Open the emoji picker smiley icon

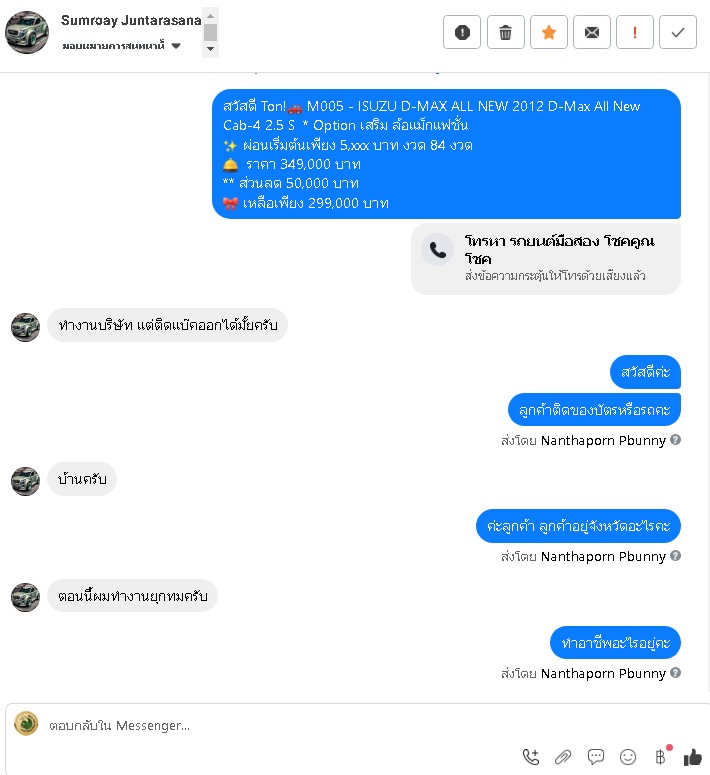pyautogui.click(x=628, y=757)
